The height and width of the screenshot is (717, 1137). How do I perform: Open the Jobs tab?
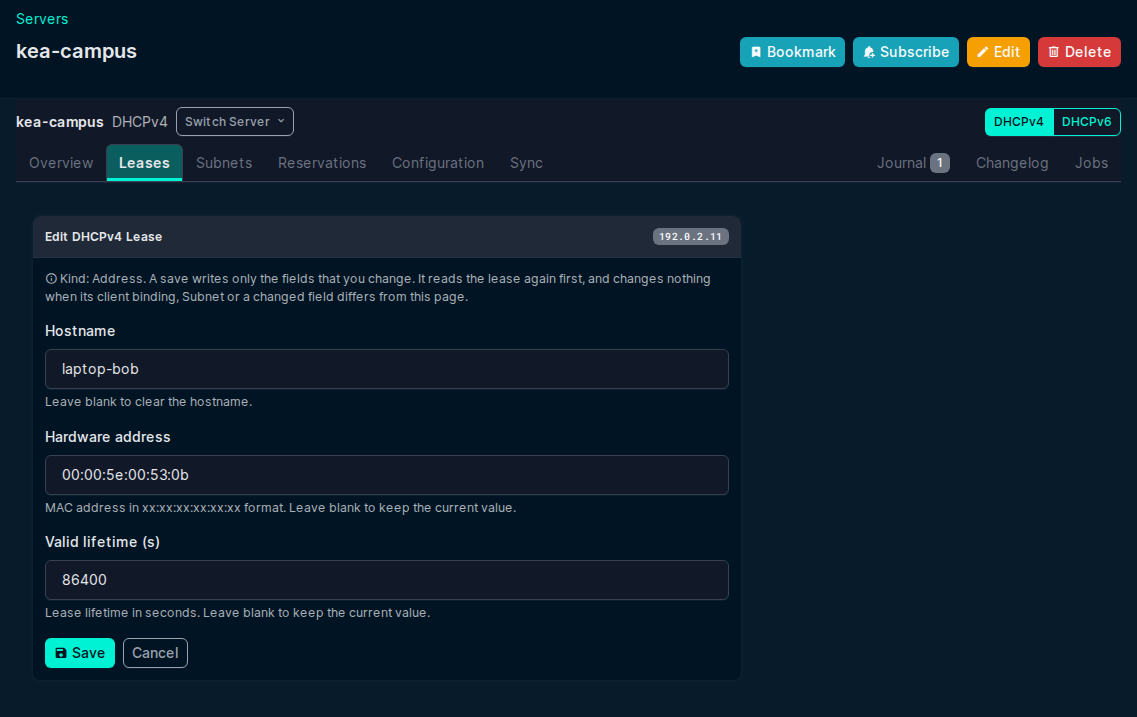(x=1091, y=163)
